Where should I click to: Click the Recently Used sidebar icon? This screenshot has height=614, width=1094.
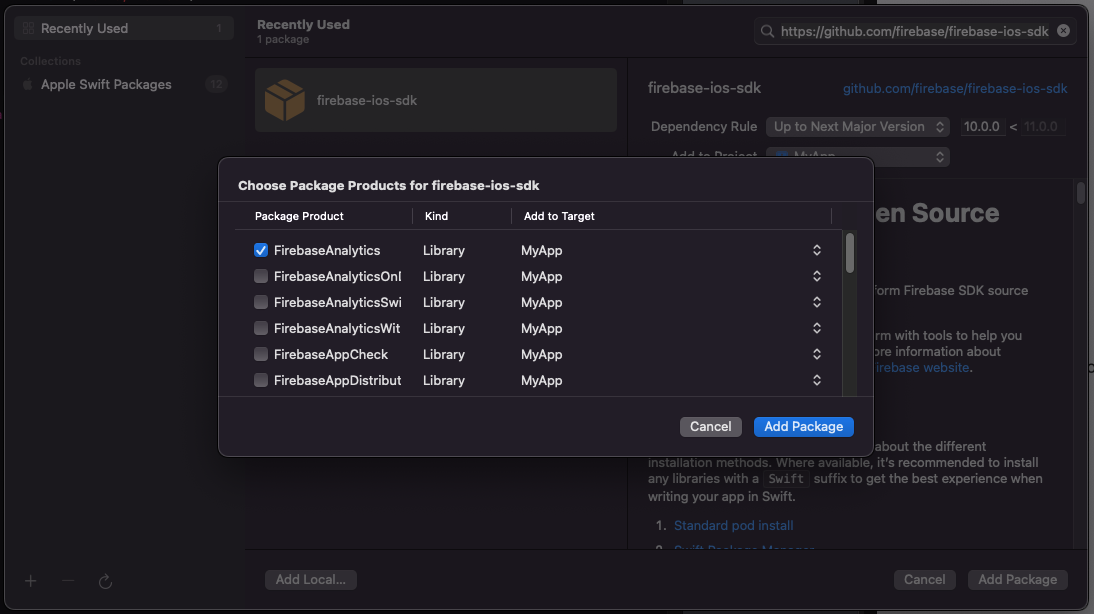(x=28, y=29)
